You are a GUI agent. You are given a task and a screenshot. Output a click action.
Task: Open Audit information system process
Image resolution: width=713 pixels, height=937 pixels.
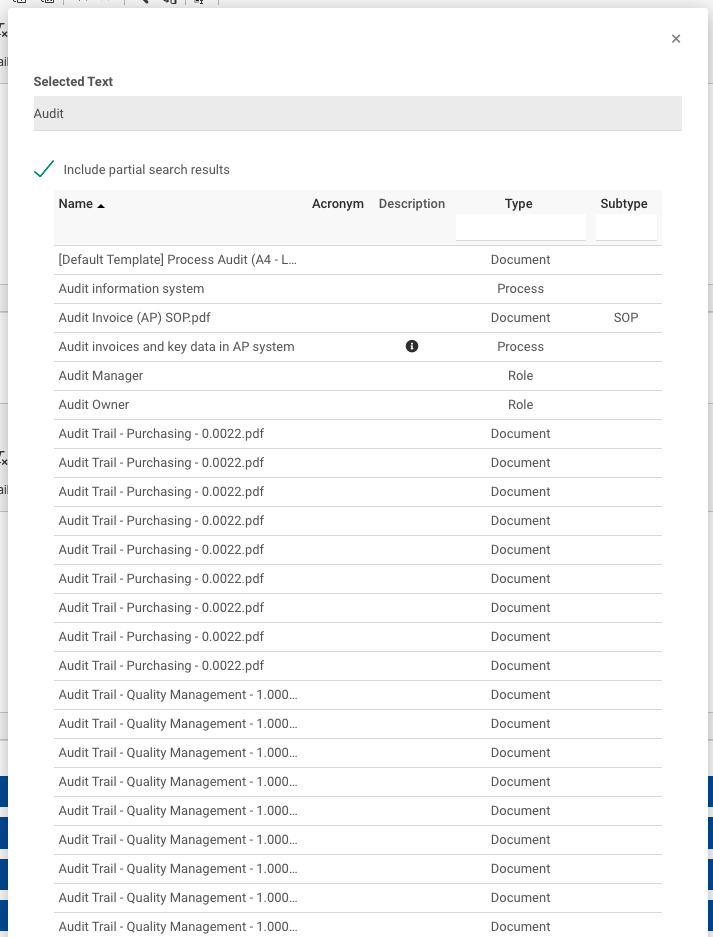[x=131, y=289]
